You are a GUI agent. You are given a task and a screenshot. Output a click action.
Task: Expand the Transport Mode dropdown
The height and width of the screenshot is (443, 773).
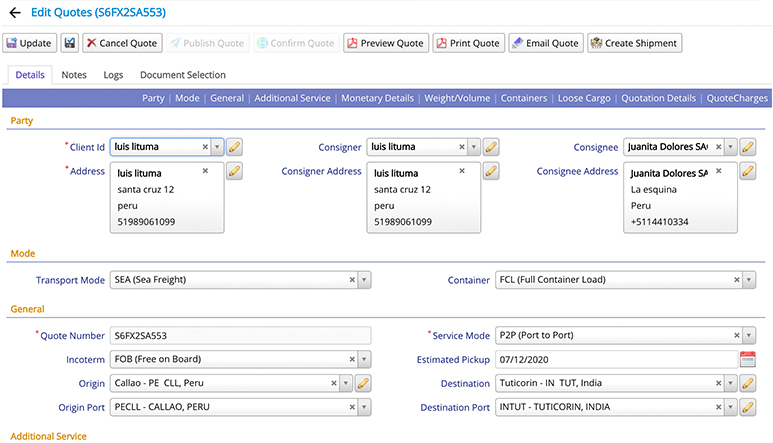tap(364, 280)
